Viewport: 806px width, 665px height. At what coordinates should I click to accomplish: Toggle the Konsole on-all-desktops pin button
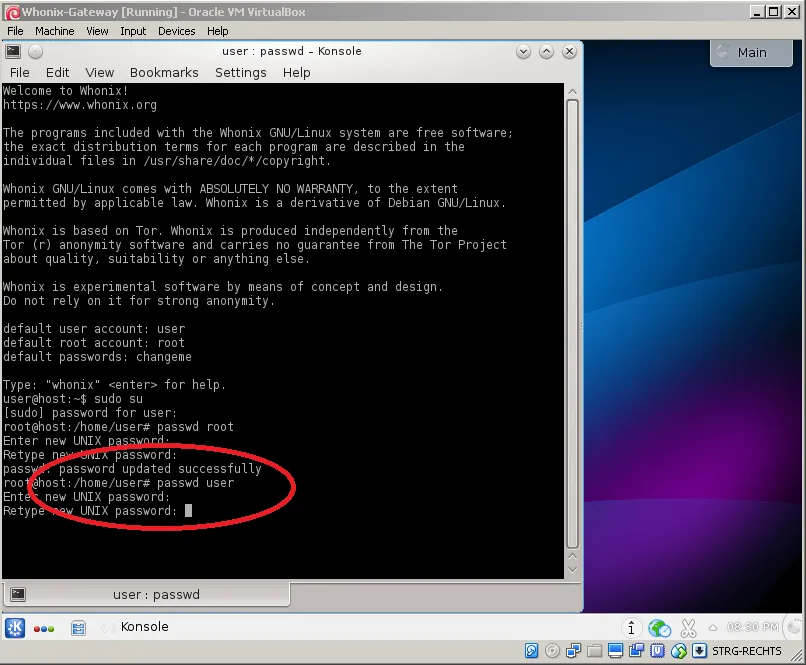click(35, 51)
